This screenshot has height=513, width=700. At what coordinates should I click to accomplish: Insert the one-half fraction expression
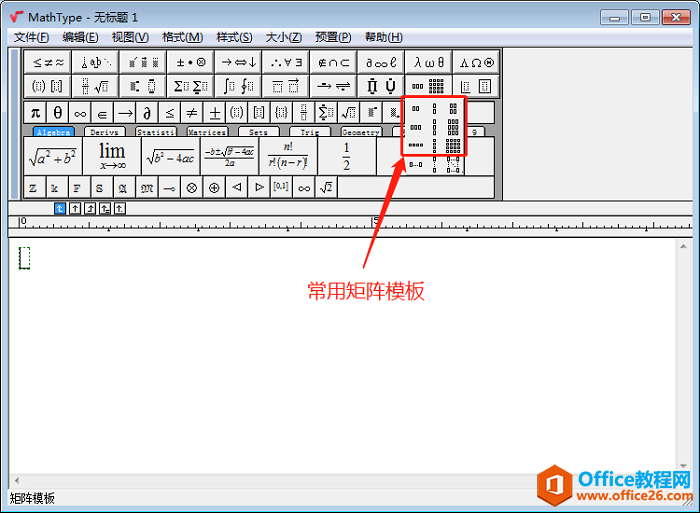347,156
